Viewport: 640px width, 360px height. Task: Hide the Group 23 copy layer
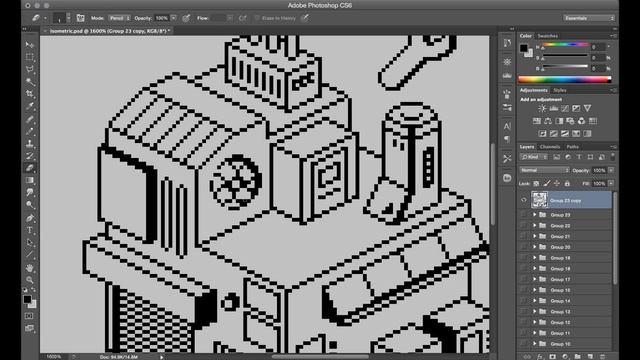pos(524,200)
